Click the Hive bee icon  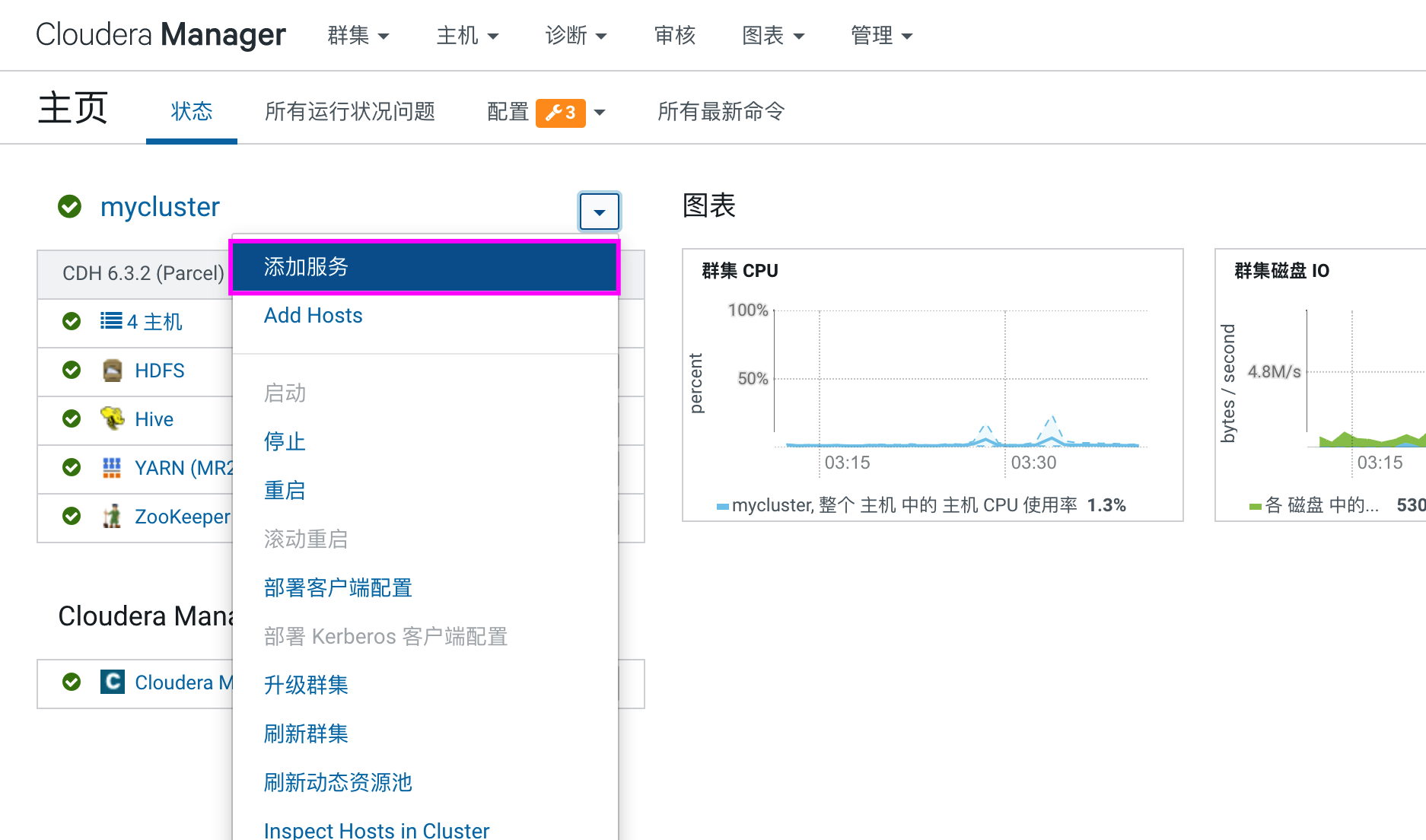click(x=112, y=418)
